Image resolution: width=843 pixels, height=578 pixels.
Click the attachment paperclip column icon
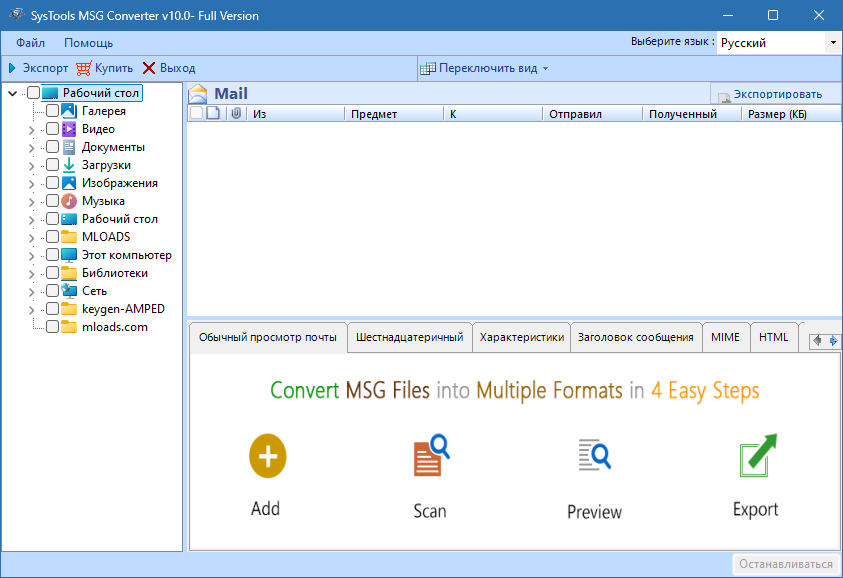pyautogui.click(x=236, y=114)
